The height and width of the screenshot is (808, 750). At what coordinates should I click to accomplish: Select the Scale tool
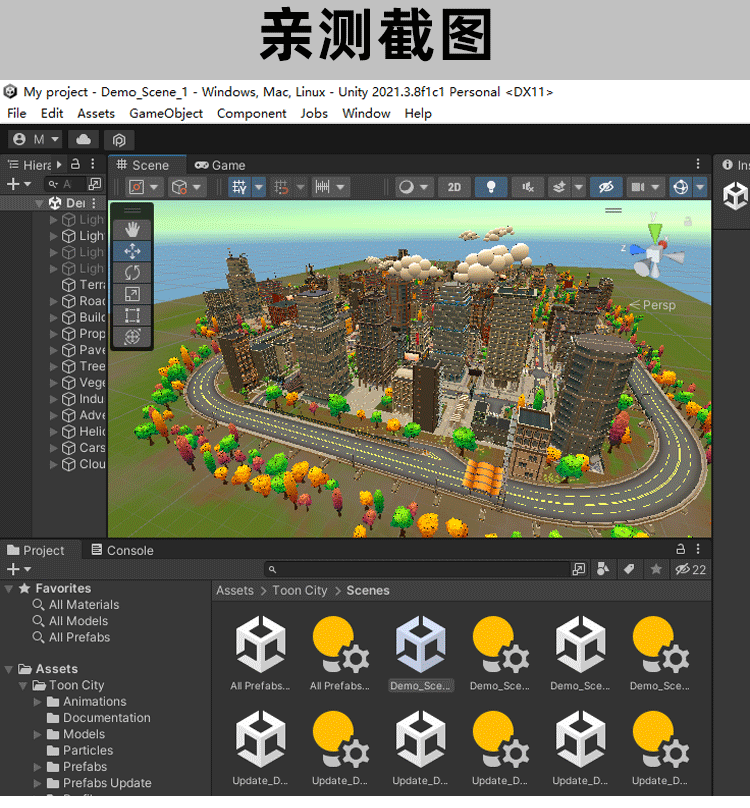(x=132, y=294)
